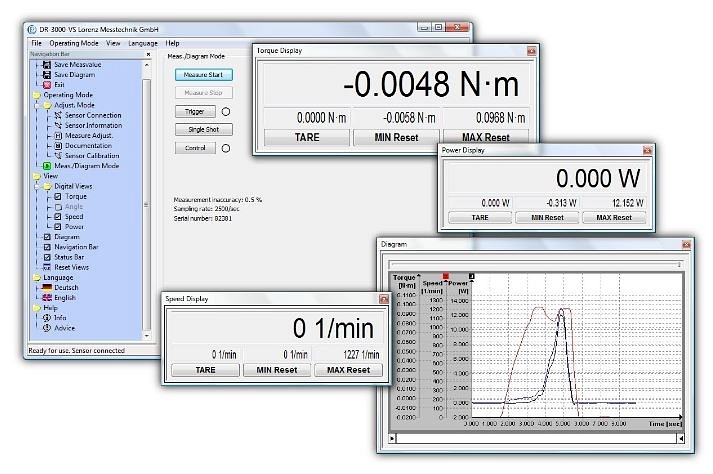This screenshot has height=474, width=713.
Task: Click the Measure Start button
Action: [x=204, y=75]
